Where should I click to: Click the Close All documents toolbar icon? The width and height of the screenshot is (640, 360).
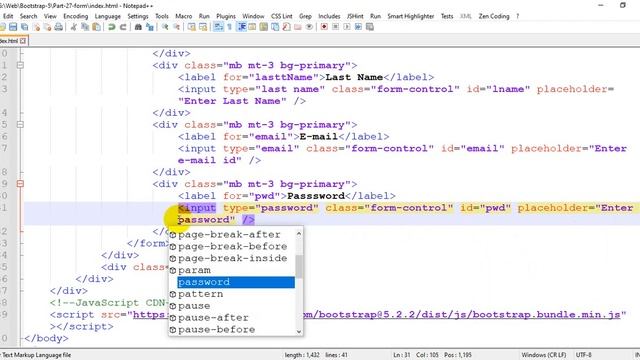point(47,27)
